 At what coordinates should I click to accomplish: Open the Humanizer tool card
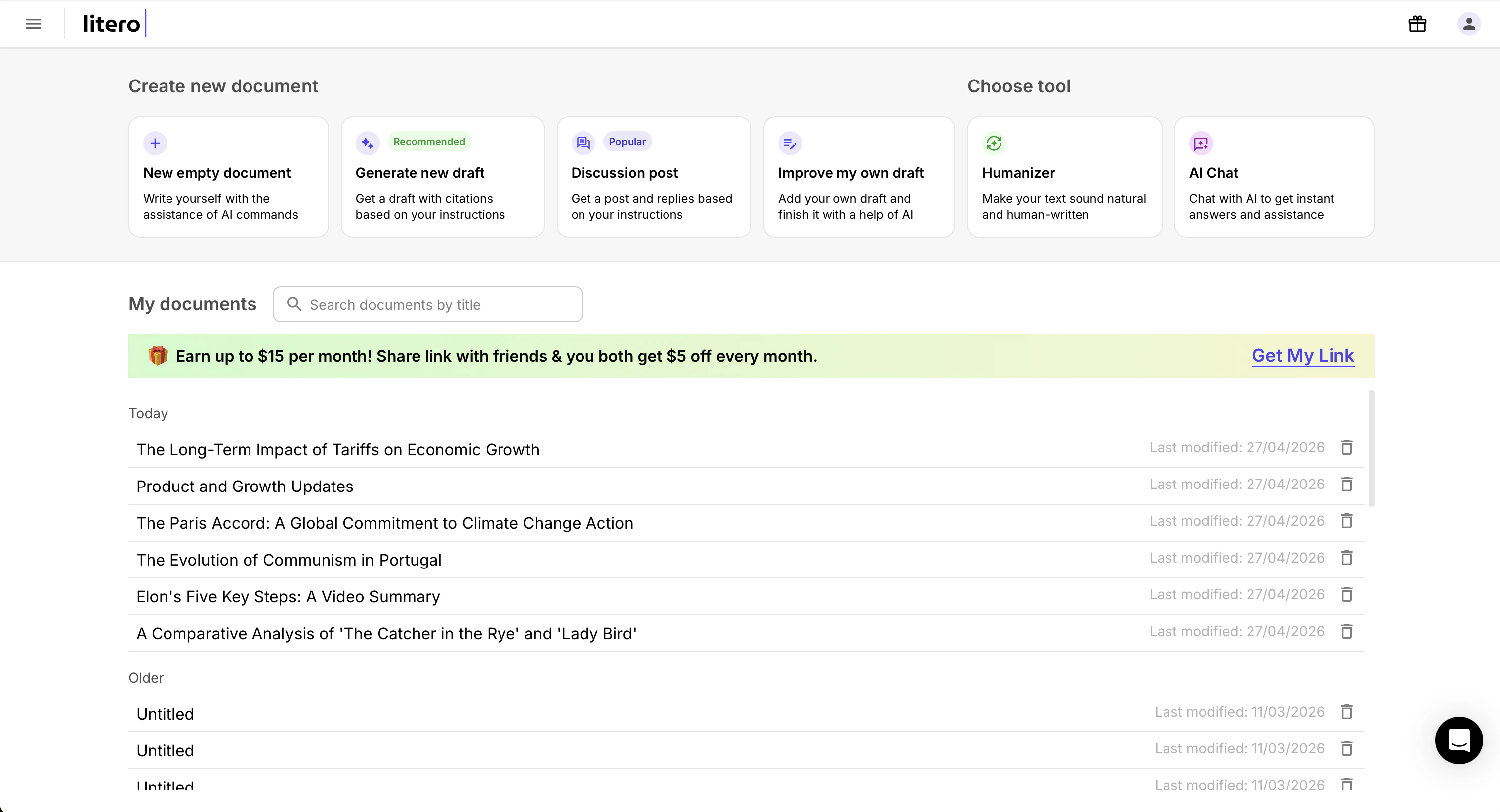1065,176
